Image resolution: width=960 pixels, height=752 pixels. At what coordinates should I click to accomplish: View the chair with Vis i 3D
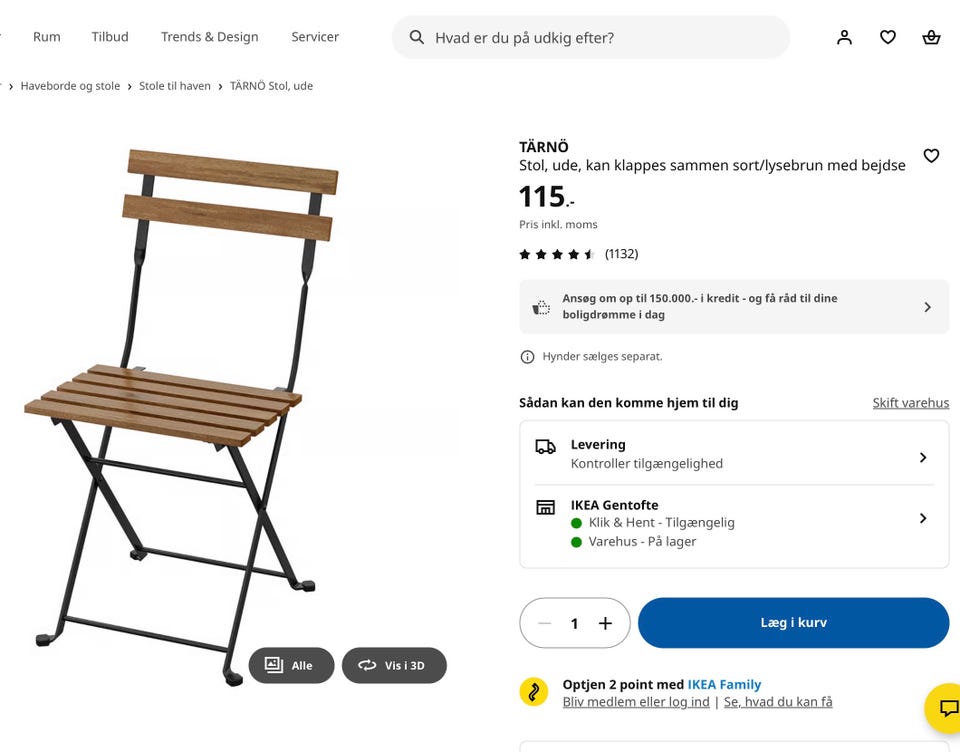coord(394,665)
